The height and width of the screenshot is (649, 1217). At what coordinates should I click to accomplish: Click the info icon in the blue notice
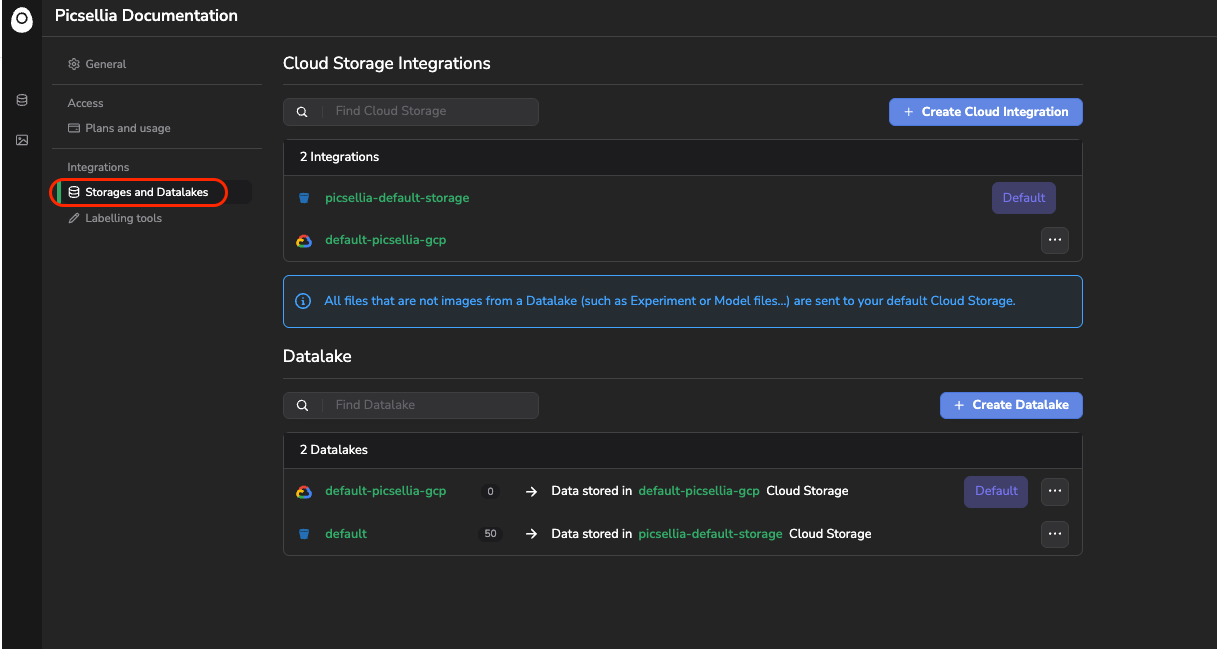(303, 301)
